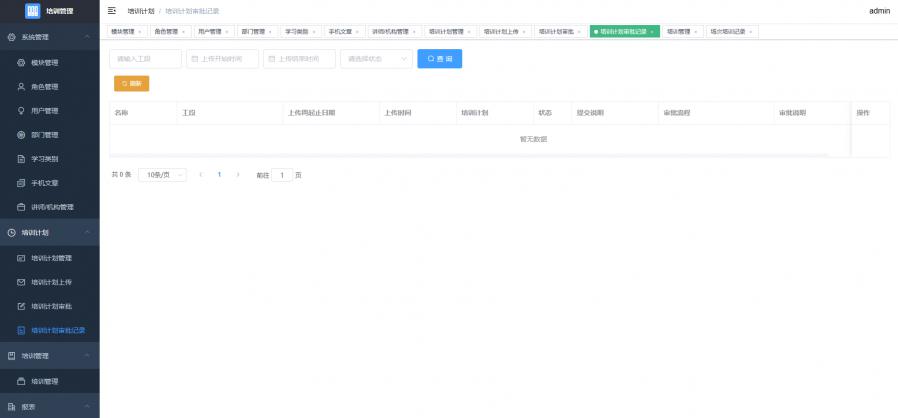Screen dimensions: 898x418
Task: Open the 请选择状态 dropdown
Action: 376,59
